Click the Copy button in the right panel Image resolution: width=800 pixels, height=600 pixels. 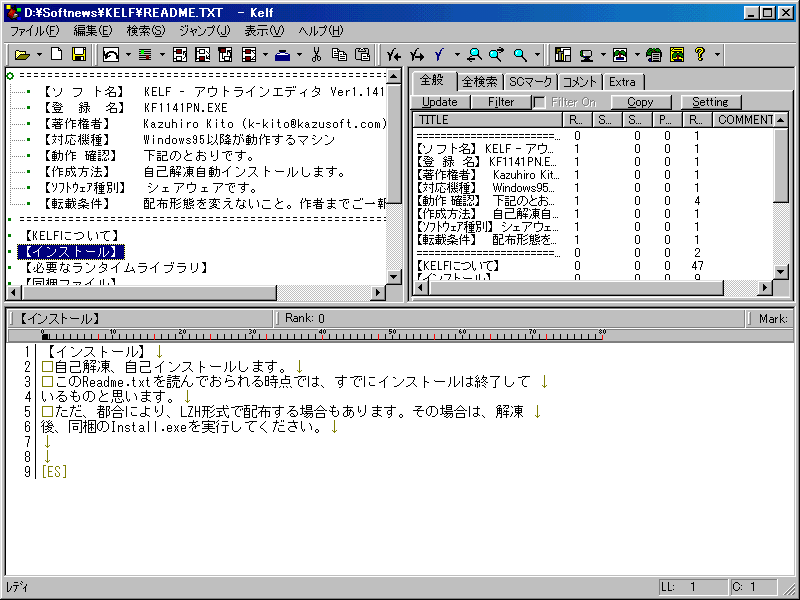point(640,102)
